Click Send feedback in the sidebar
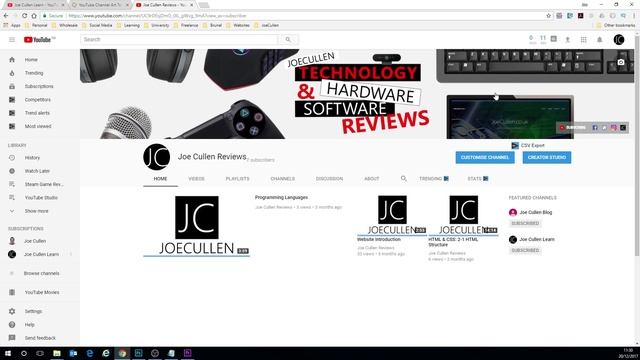Image resolution: width=640 pixels, height=360 pixels. [x=40, y=338]
